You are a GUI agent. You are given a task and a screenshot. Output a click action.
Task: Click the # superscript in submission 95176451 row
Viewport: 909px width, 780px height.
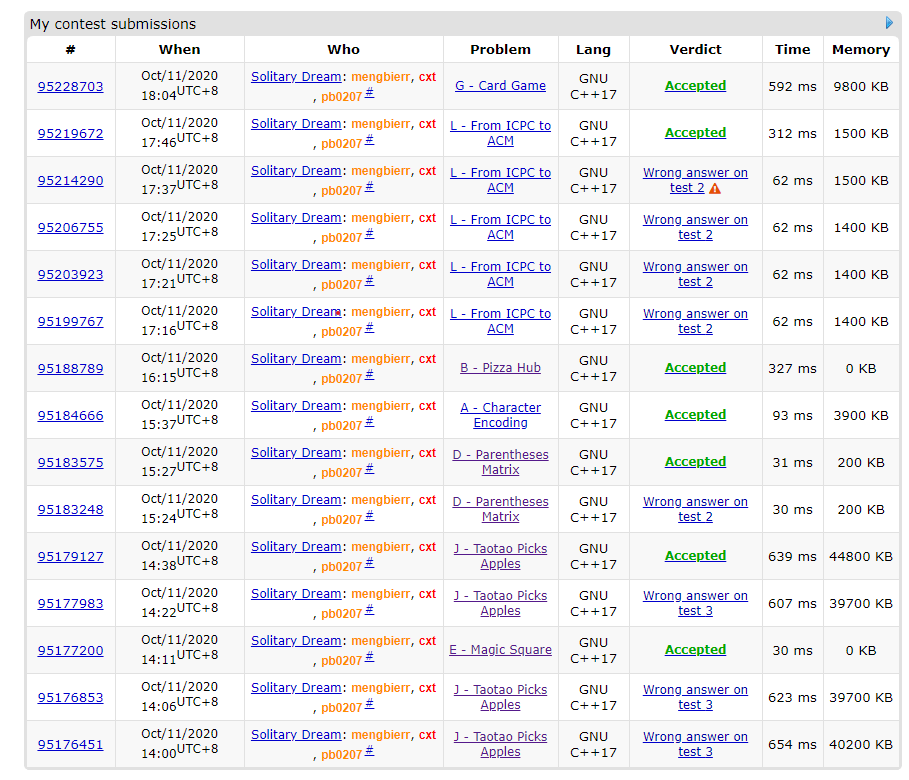[x=369, y=751]
